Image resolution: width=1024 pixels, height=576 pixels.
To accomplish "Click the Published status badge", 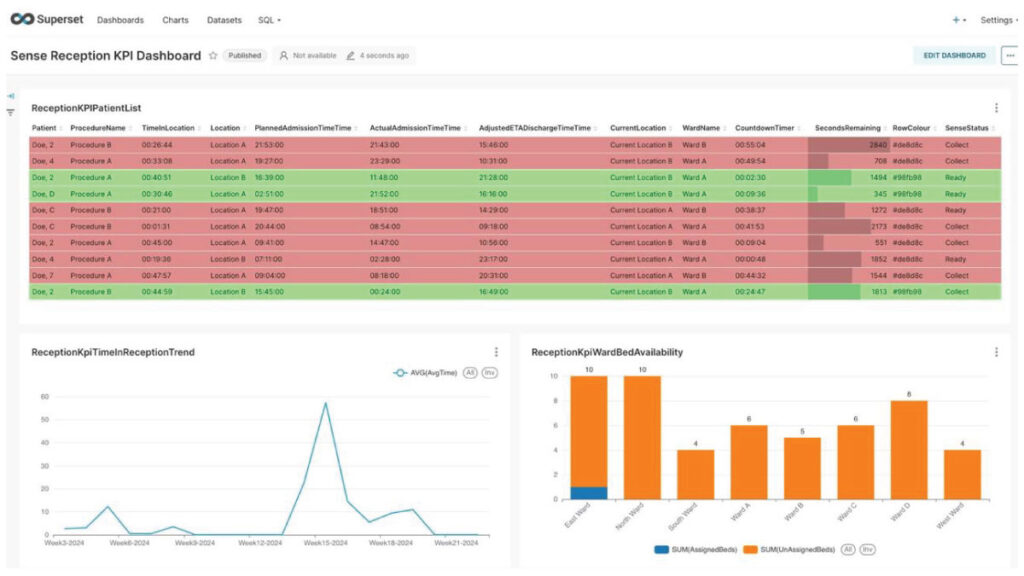I will click(x=245, y=56).
